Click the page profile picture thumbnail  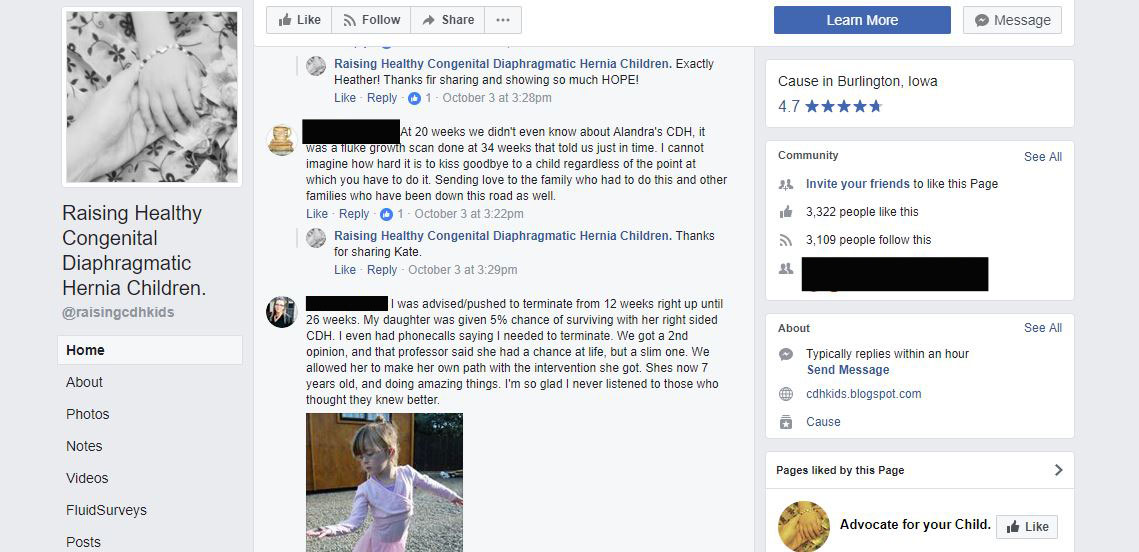[x=152, y=97]
